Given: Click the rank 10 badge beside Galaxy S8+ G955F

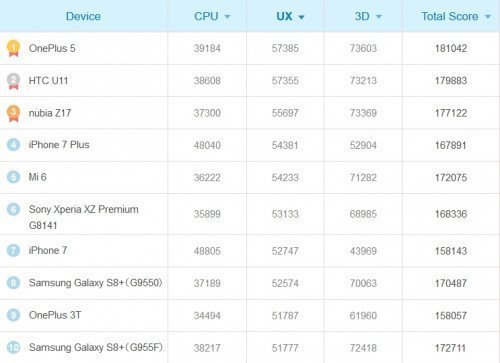Looking at the screenshot, I should pyautogui.click(x=13, y=348).
